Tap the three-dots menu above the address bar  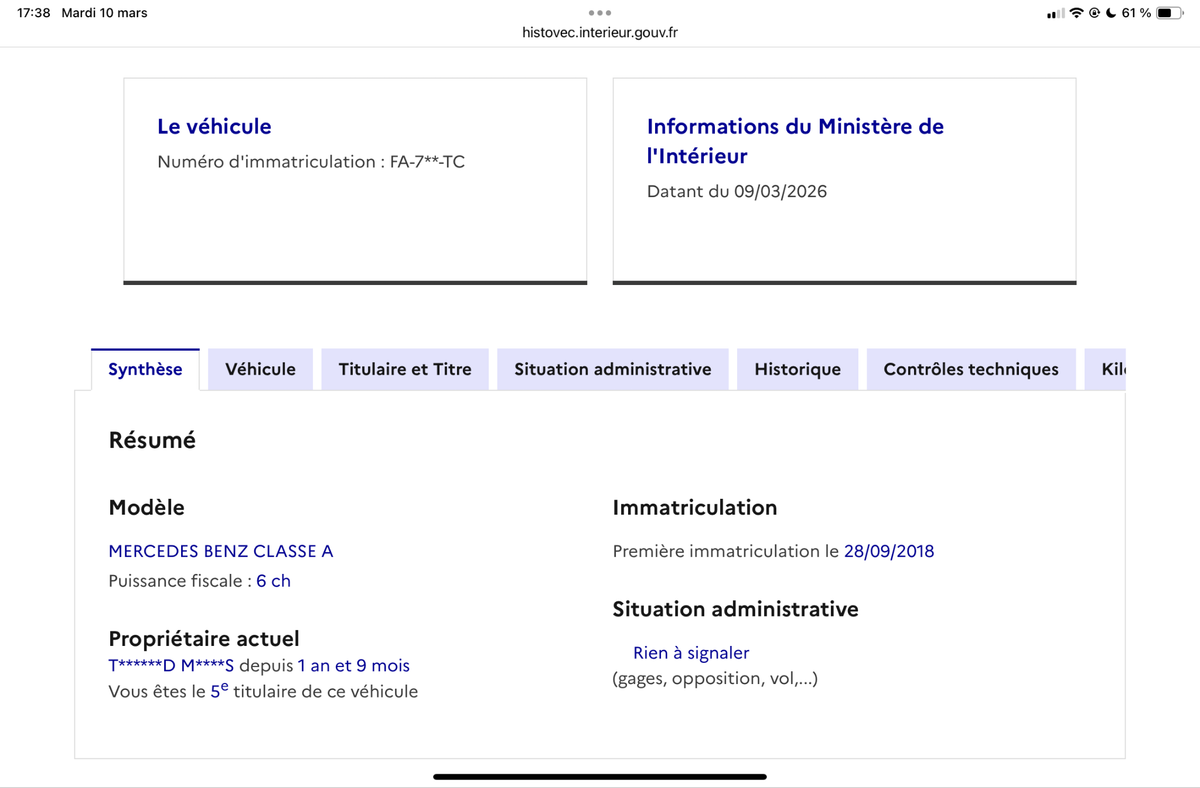coord(600,13)
